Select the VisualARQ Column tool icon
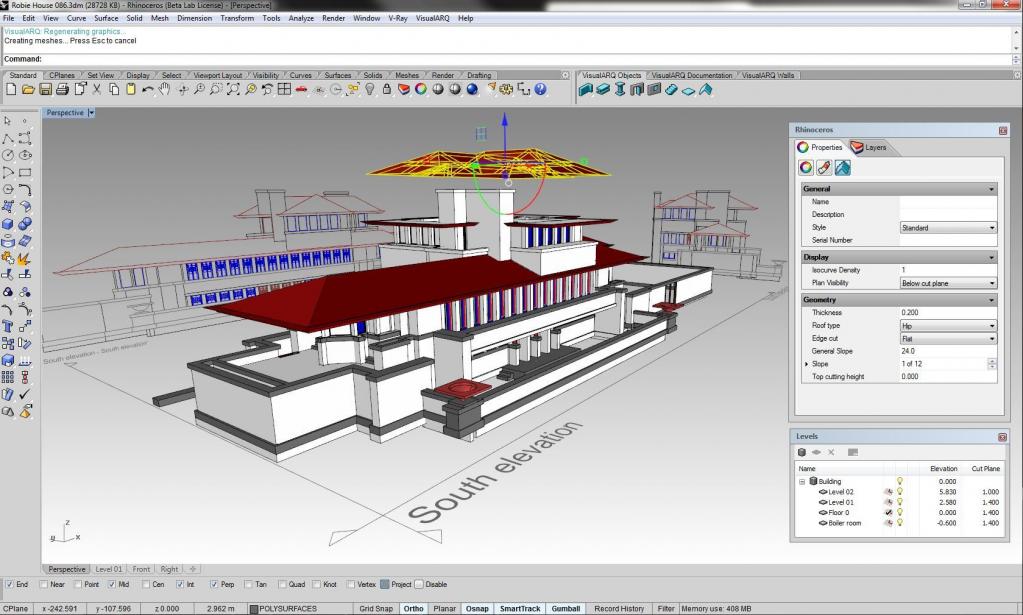1023x615 pixels. (620, 89)
